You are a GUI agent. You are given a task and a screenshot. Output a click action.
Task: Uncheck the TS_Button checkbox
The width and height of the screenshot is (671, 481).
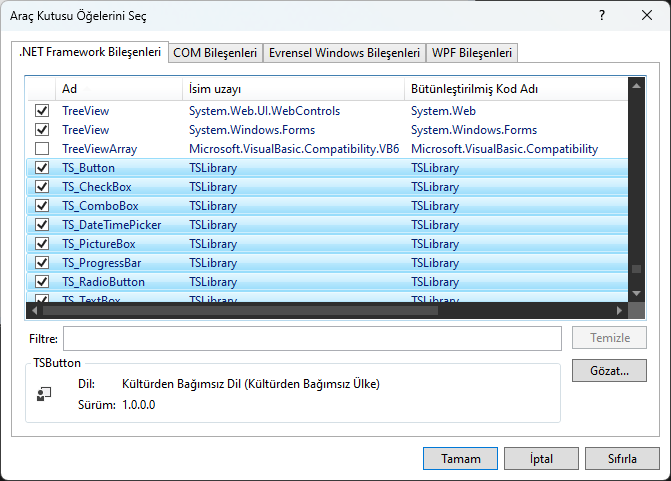pos(42,168)
